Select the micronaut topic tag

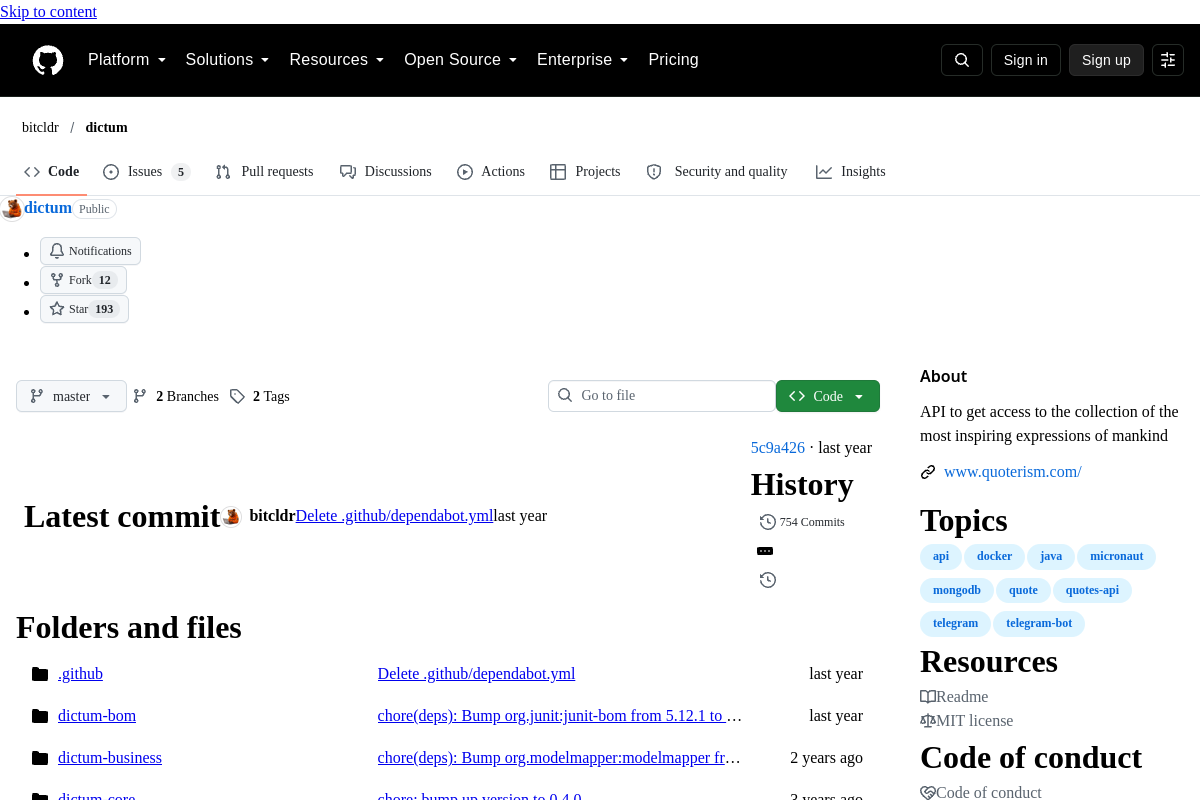(1116, 557)
